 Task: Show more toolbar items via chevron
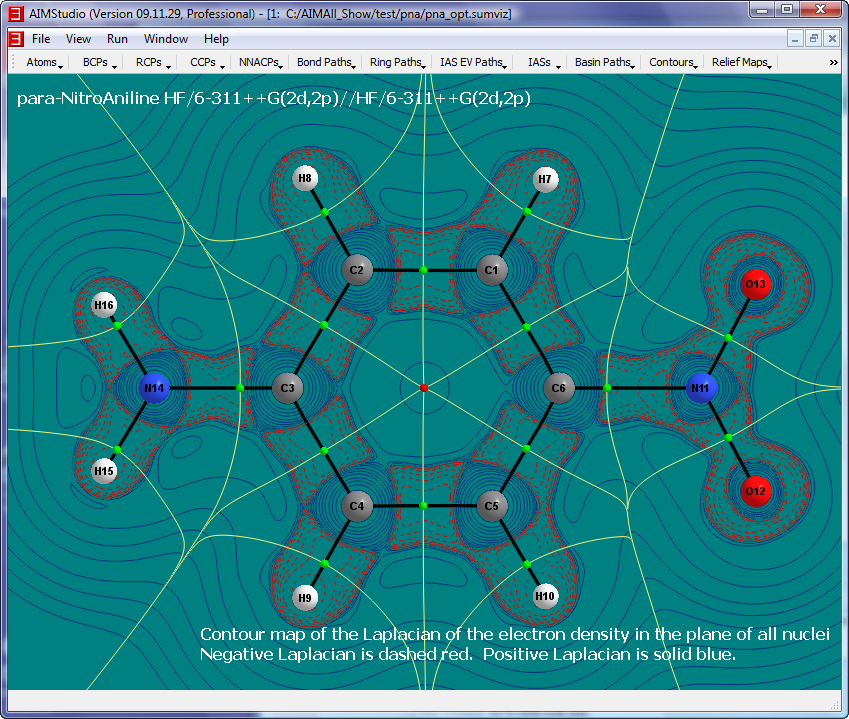point(833,62)
